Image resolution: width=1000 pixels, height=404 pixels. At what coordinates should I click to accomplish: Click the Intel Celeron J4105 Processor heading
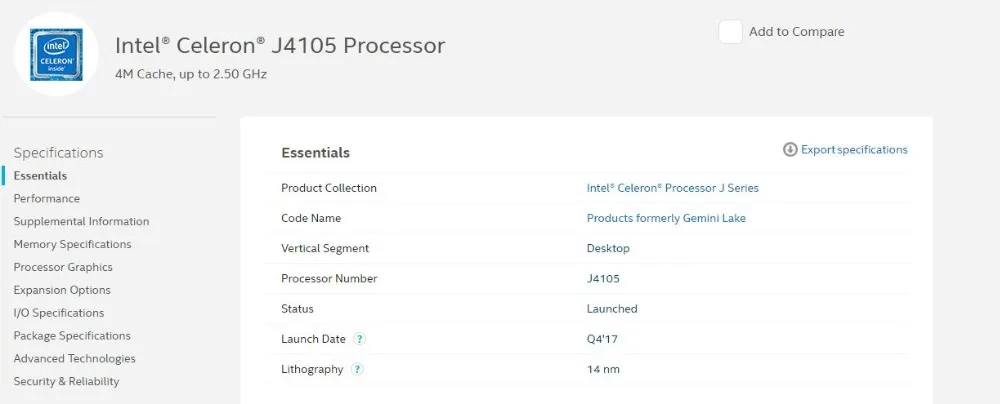point(280,46)
